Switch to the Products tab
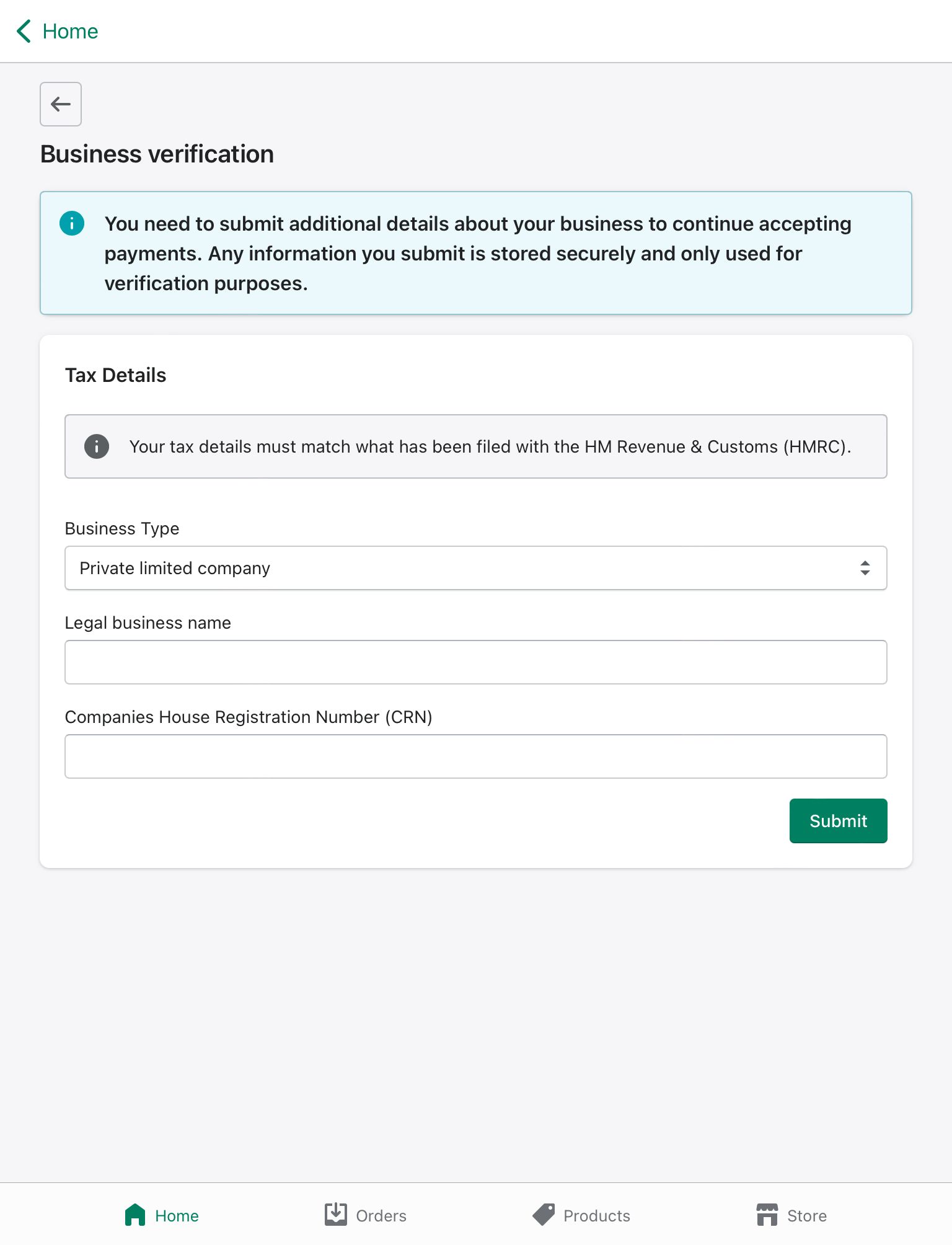This screenshot has width=952, height=1245. (596, 1216)
